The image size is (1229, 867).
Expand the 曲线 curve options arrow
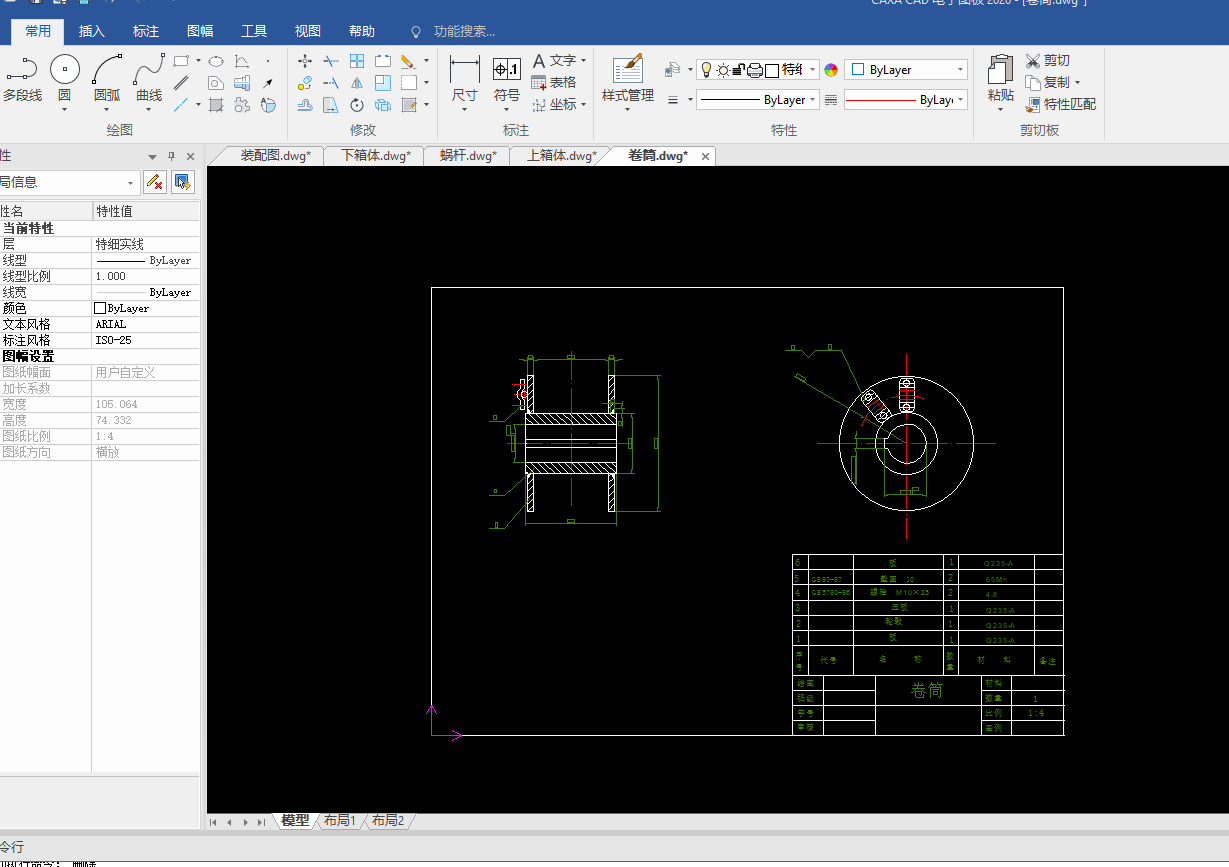point(149,109)
